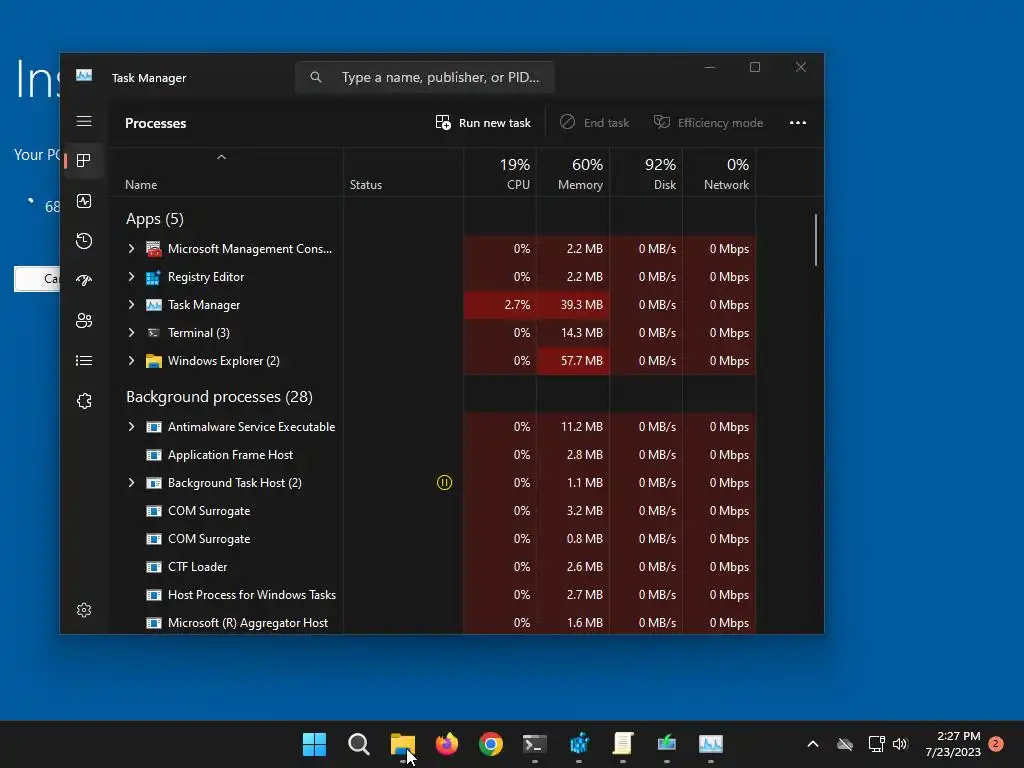
Task: Open the Windows Start menu
Action: tap(314, 744)
